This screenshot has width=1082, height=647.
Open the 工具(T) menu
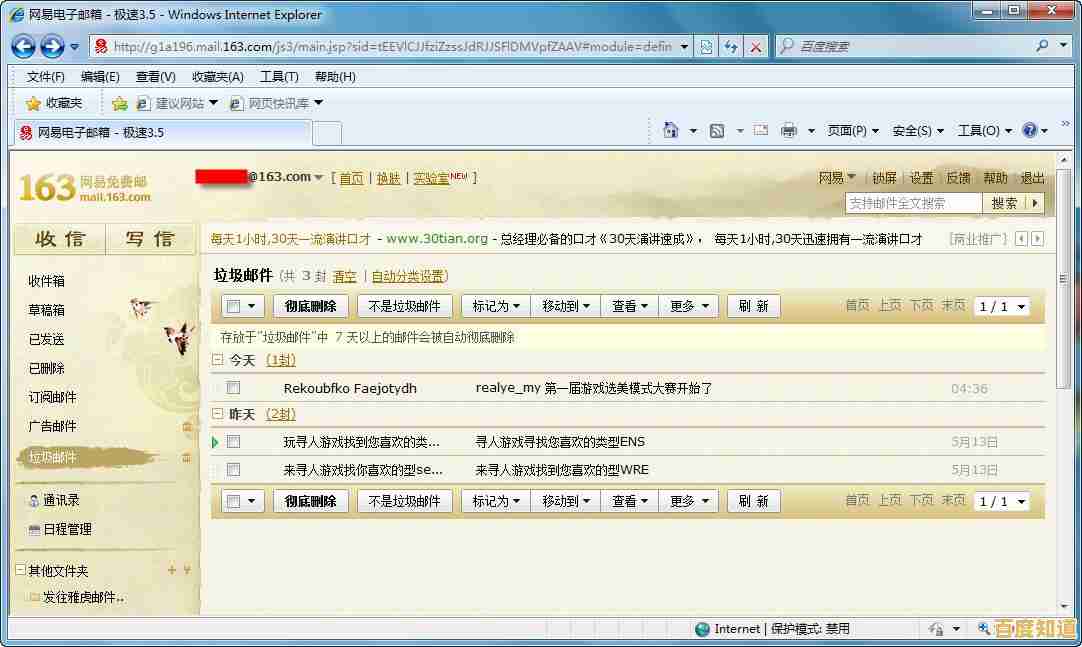[x=278, y=76]
